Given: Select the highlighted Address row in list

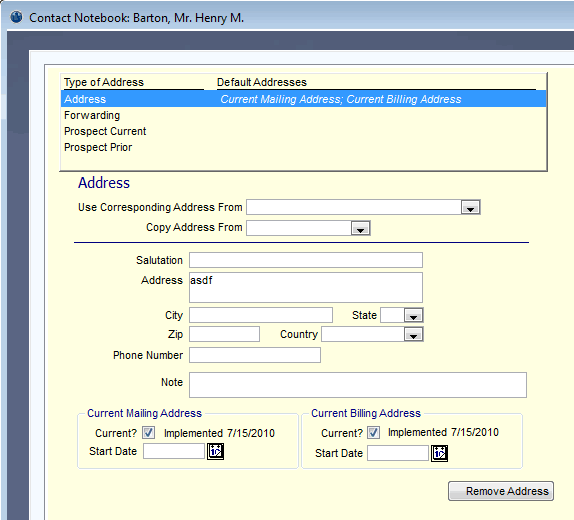Looking at the screenshot, I should (x=303, y=99).
